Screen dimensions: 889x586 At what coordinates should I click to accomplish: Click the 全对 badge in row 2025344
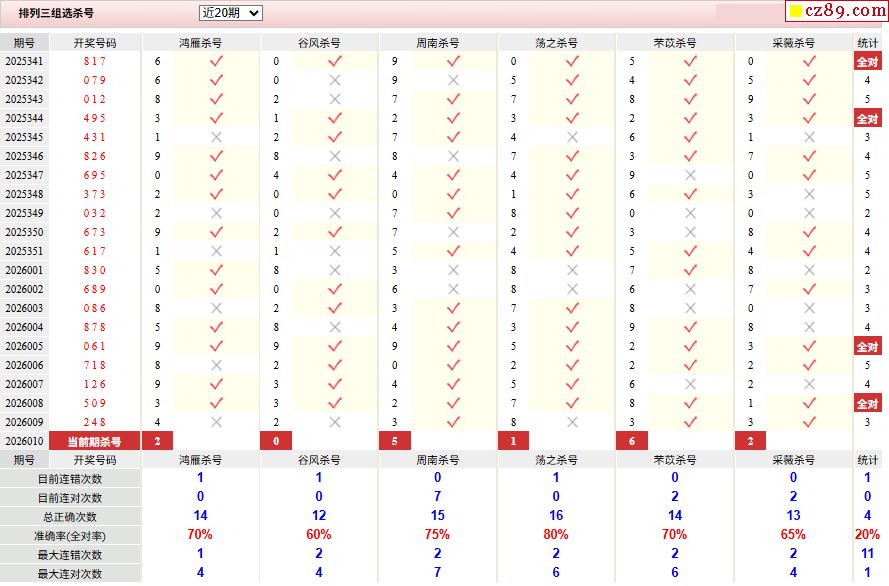pos(867,118)
